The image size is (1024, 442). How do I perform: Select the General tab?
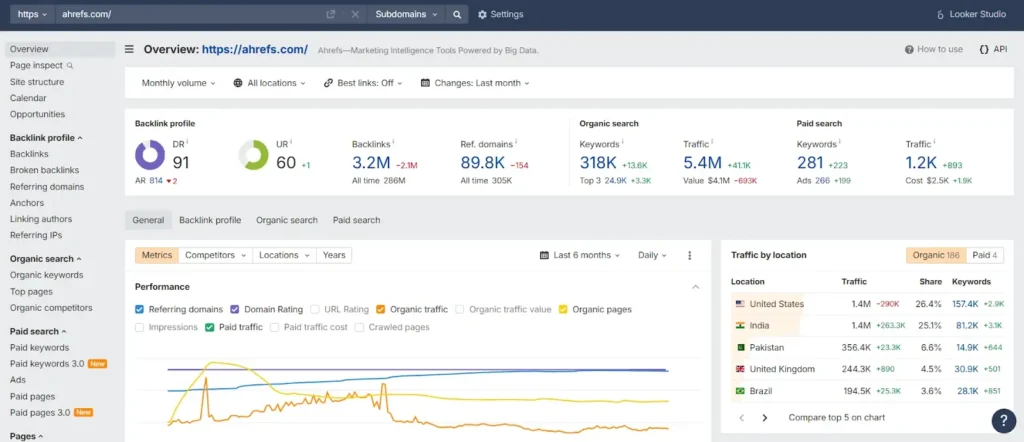(x=148, y=220)
